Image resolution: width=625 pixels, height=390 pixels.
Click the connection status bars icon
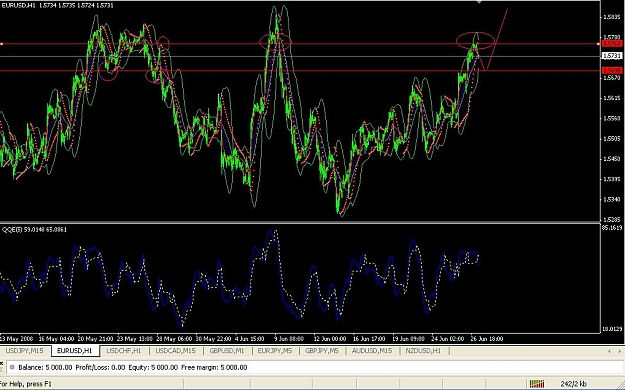pos(537,384)
